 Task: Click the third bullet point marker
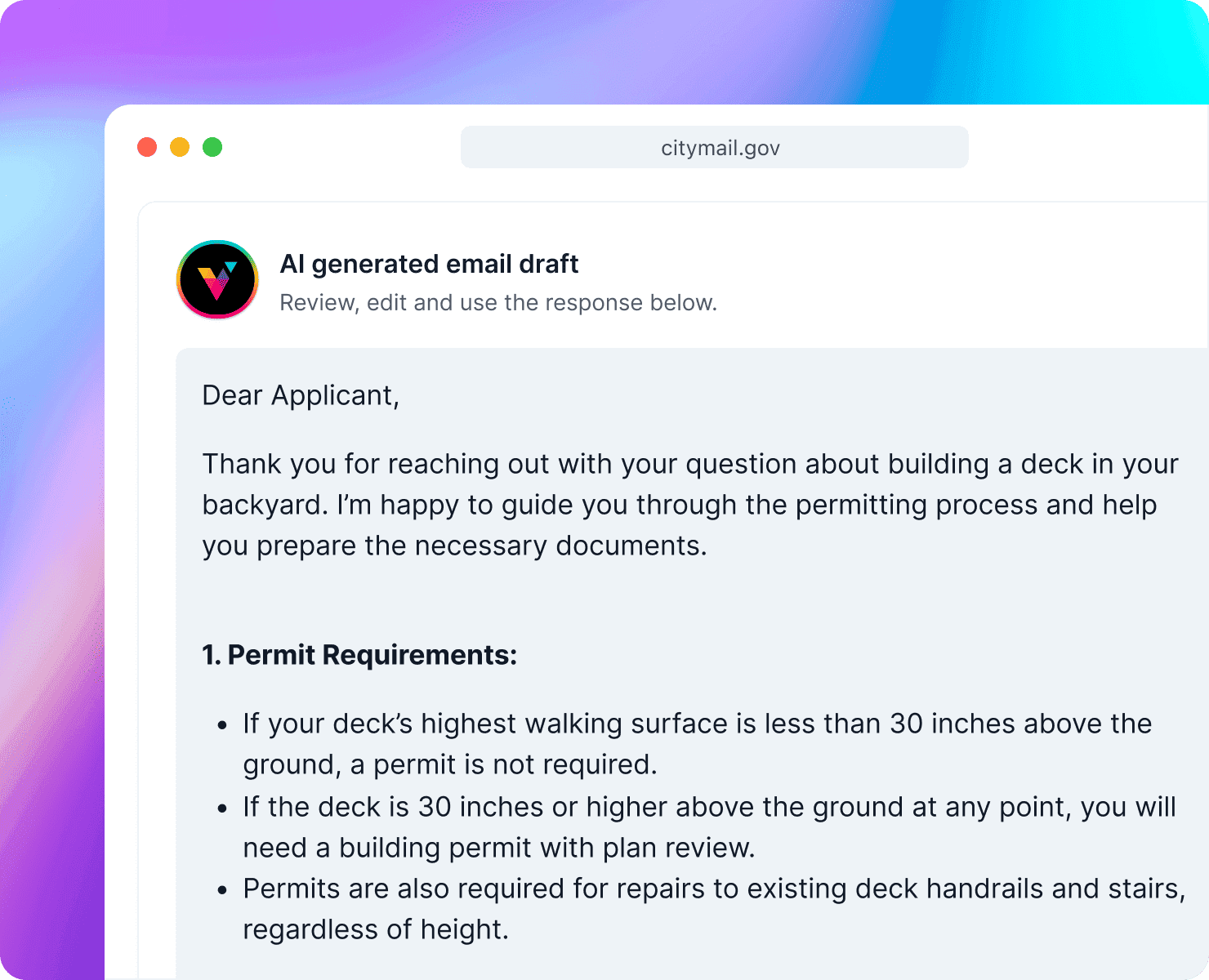(223, 889)
